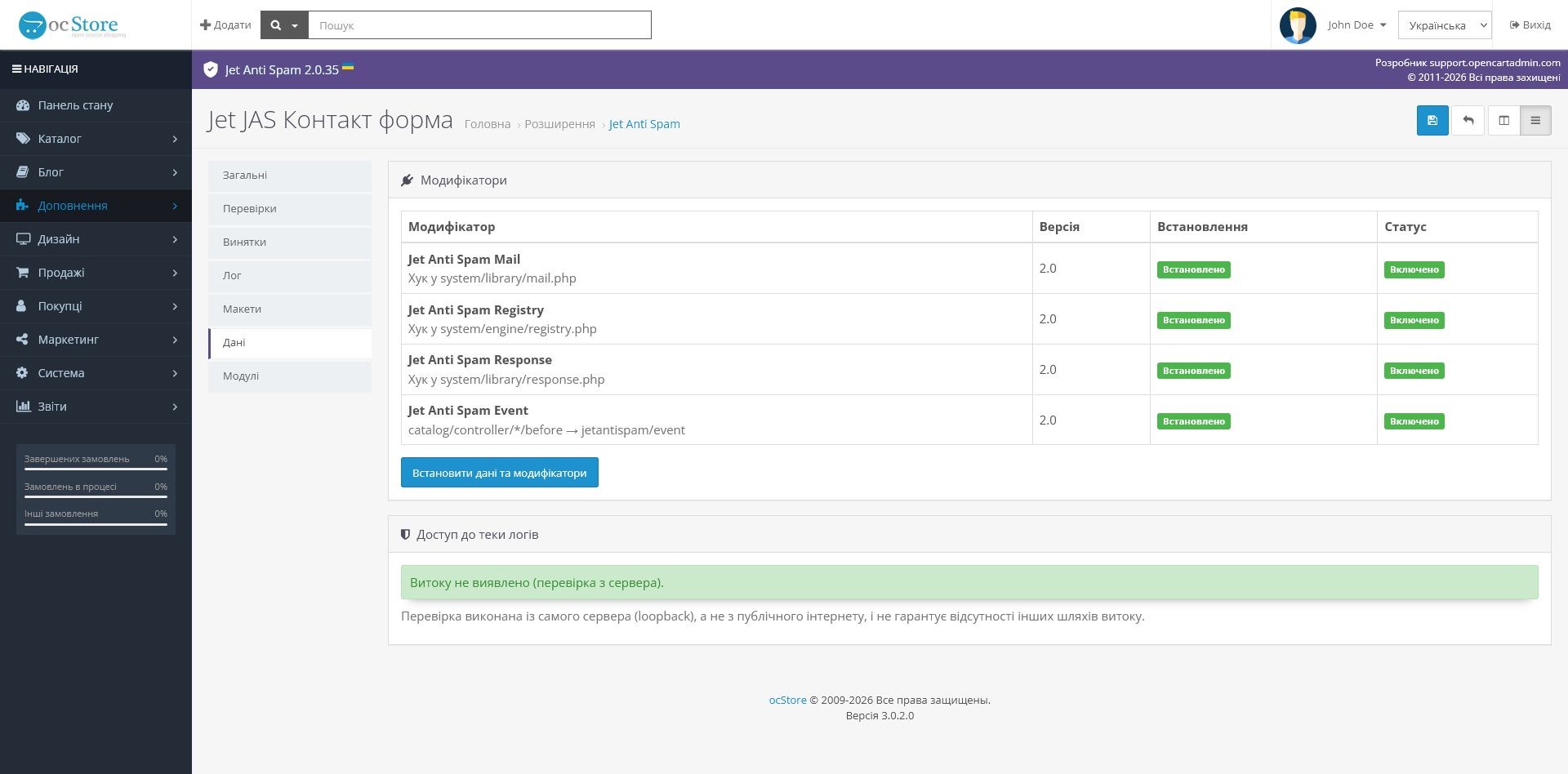Screen dimensions: 1568x774
Task: Open the Винятки tab
Action: 290,242
